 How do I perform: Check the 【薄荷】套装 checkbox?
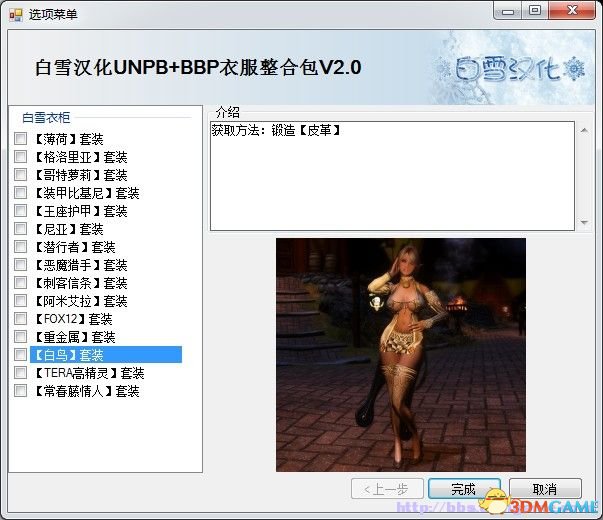[20, 138]
